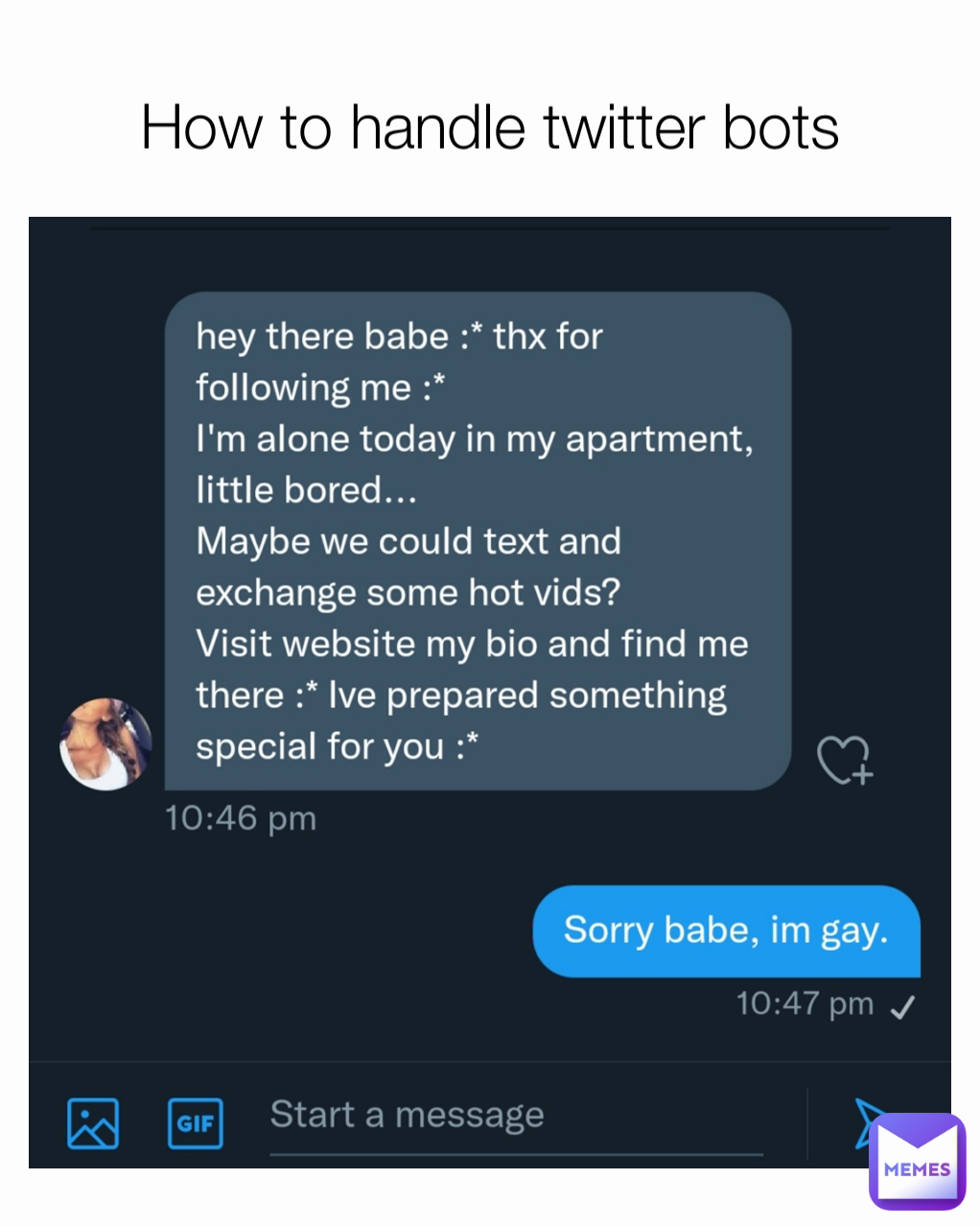Open the sender's profile via the avatar
This screenshot has height=1226, width=980.
pos(105,744)
